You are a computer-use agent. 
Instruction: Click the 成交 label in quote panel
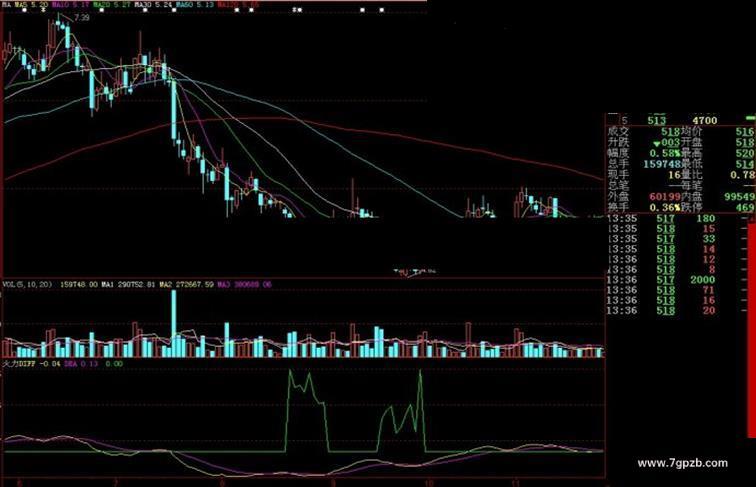(x=619, y=131)
